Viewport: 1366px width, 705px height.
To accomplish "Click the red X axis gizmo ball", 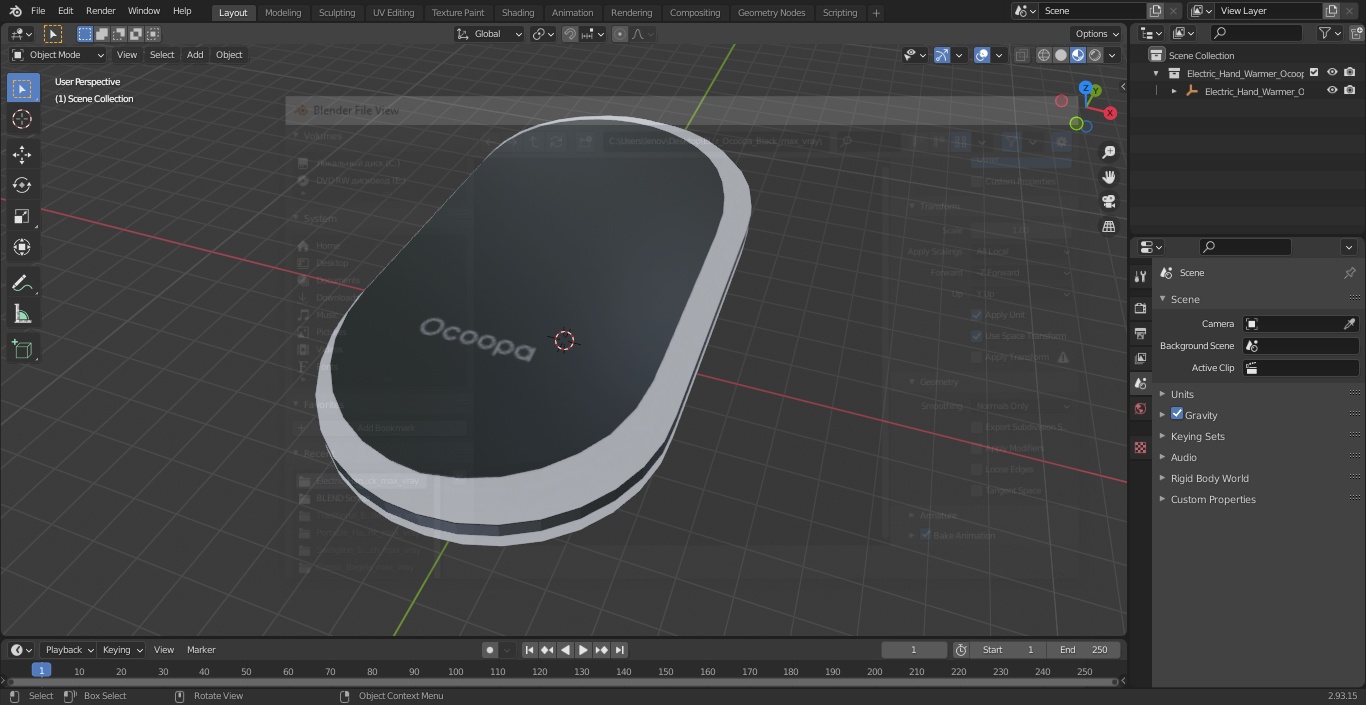I will tap(1109, 113).
